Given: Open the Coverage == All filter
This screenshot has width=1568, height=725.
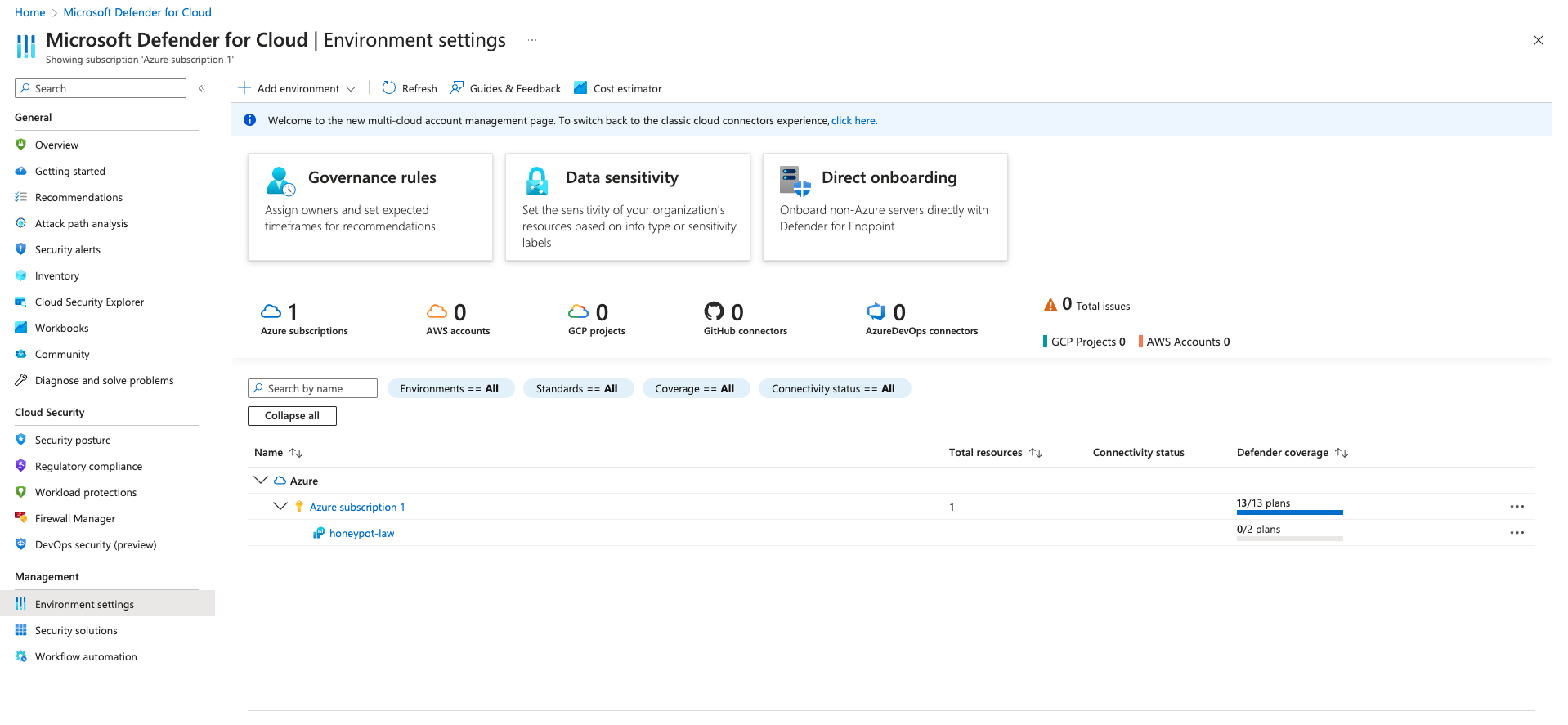Looking at the screenshot, I should click(x=695, y=388).
